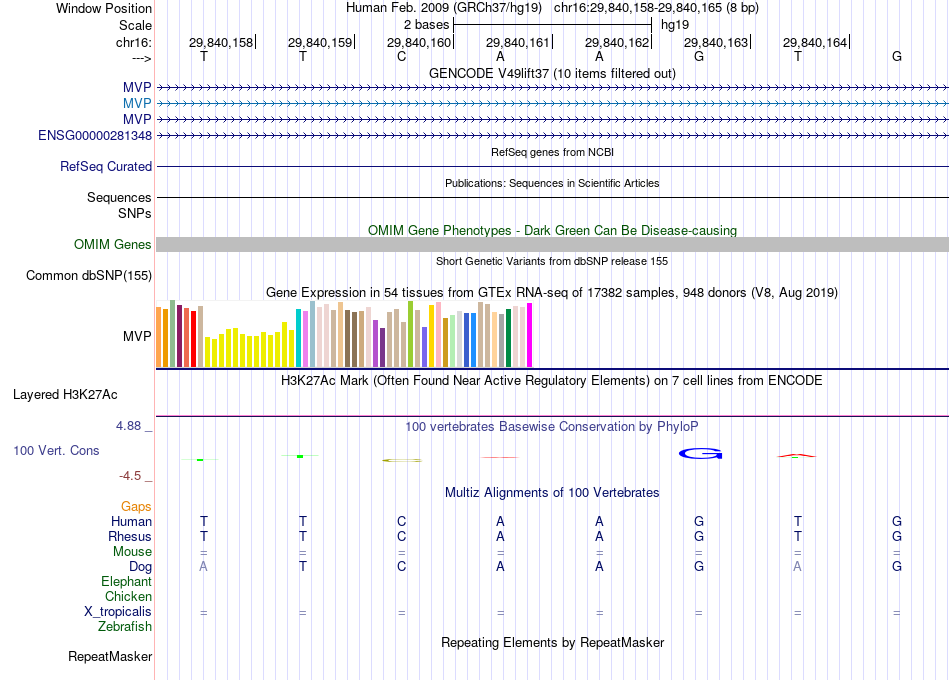Click the Chicken species label
950x680 pixels.
[128, 597]
